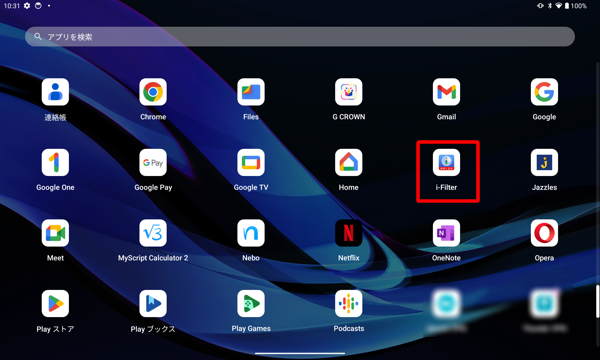Screen dimensions: 600x360
Task: Click the app search field
Action: click(300, 37)
